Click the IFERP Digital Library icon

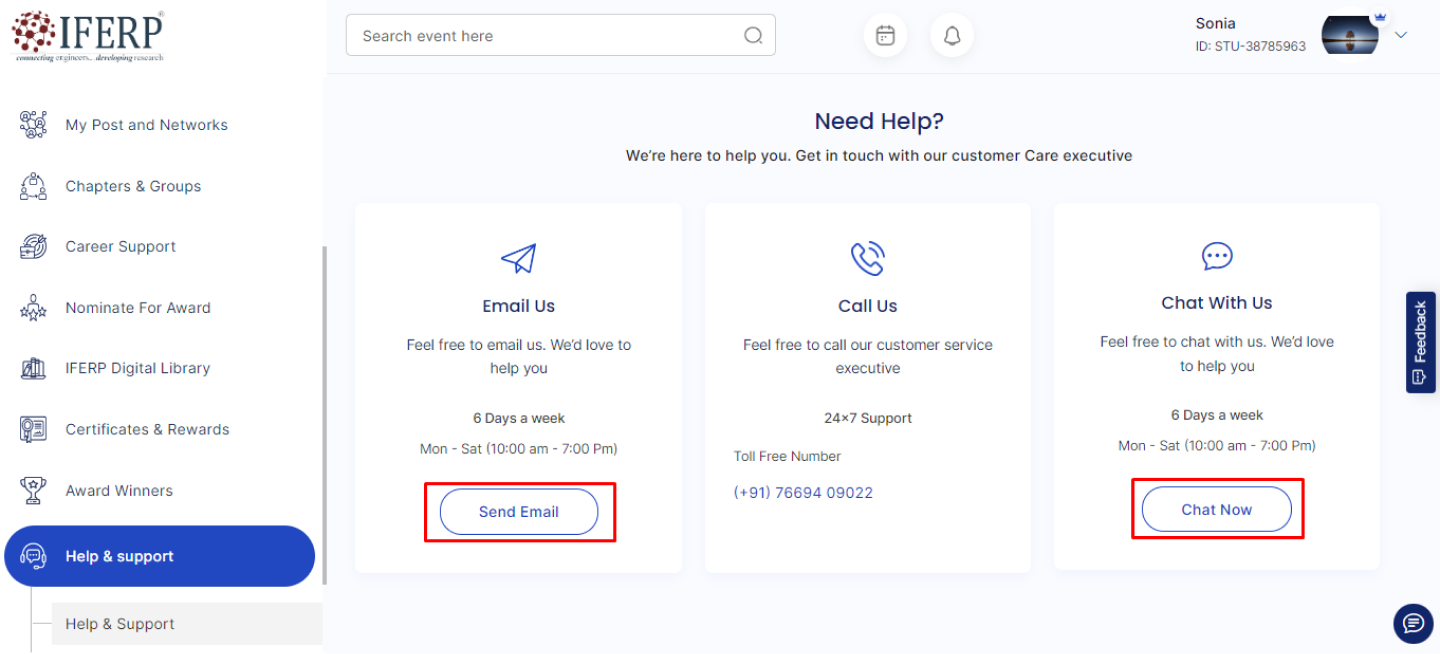33,368
